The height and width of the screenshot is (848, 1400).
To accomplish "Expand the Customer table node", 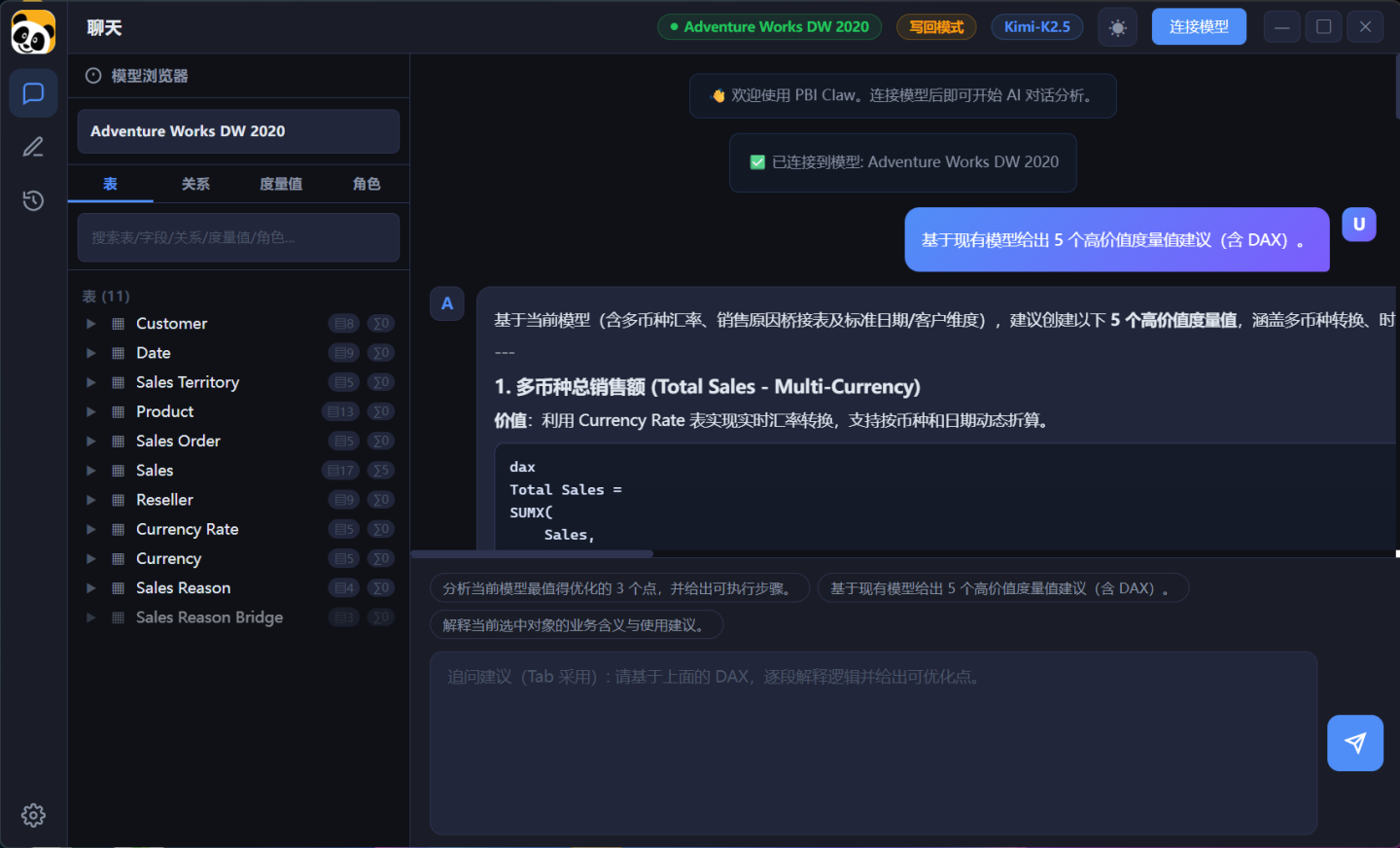I will tap(91, 324).
